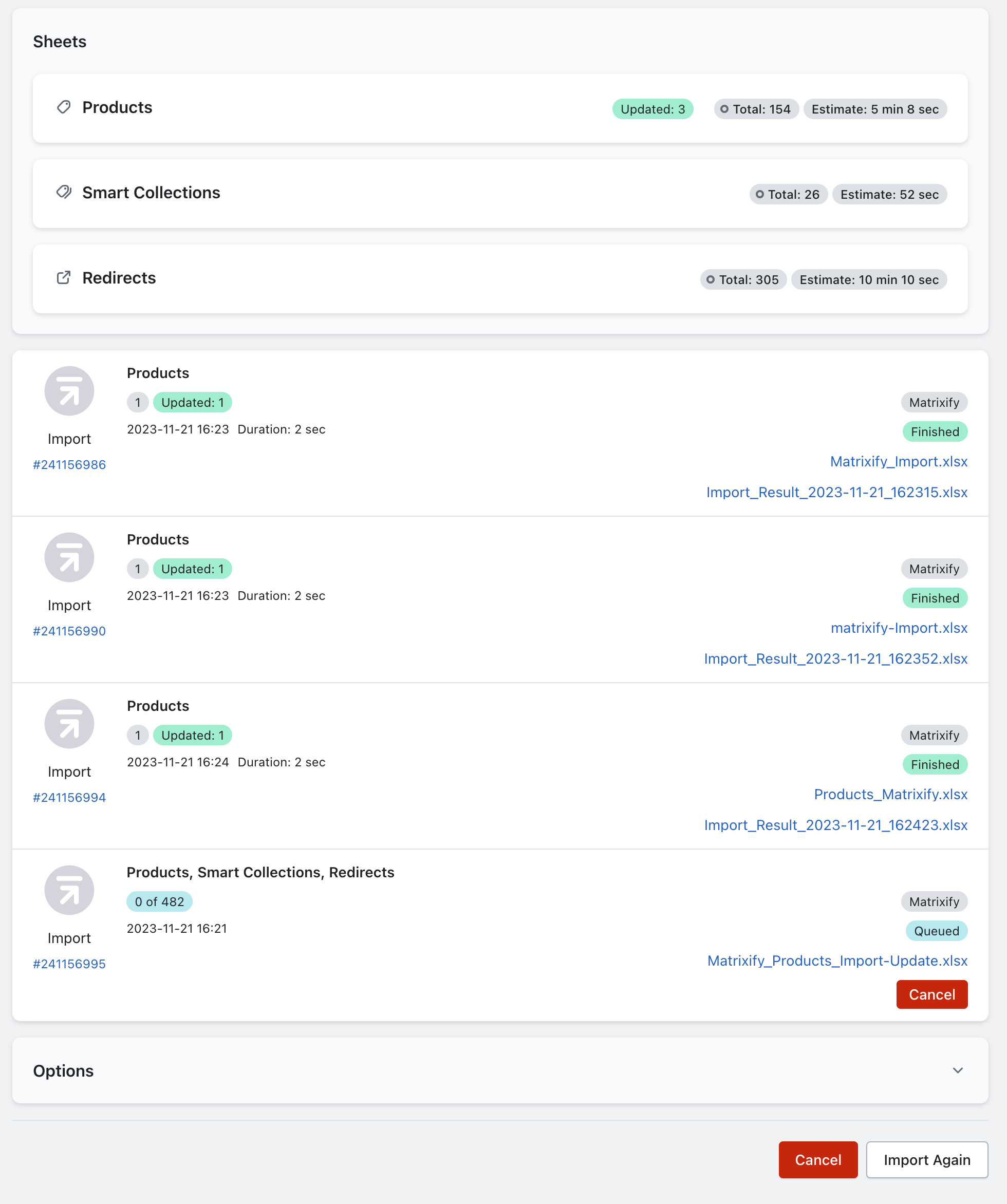
Task: Click the Redirects external link icon
Action: (x=64, y=277)
